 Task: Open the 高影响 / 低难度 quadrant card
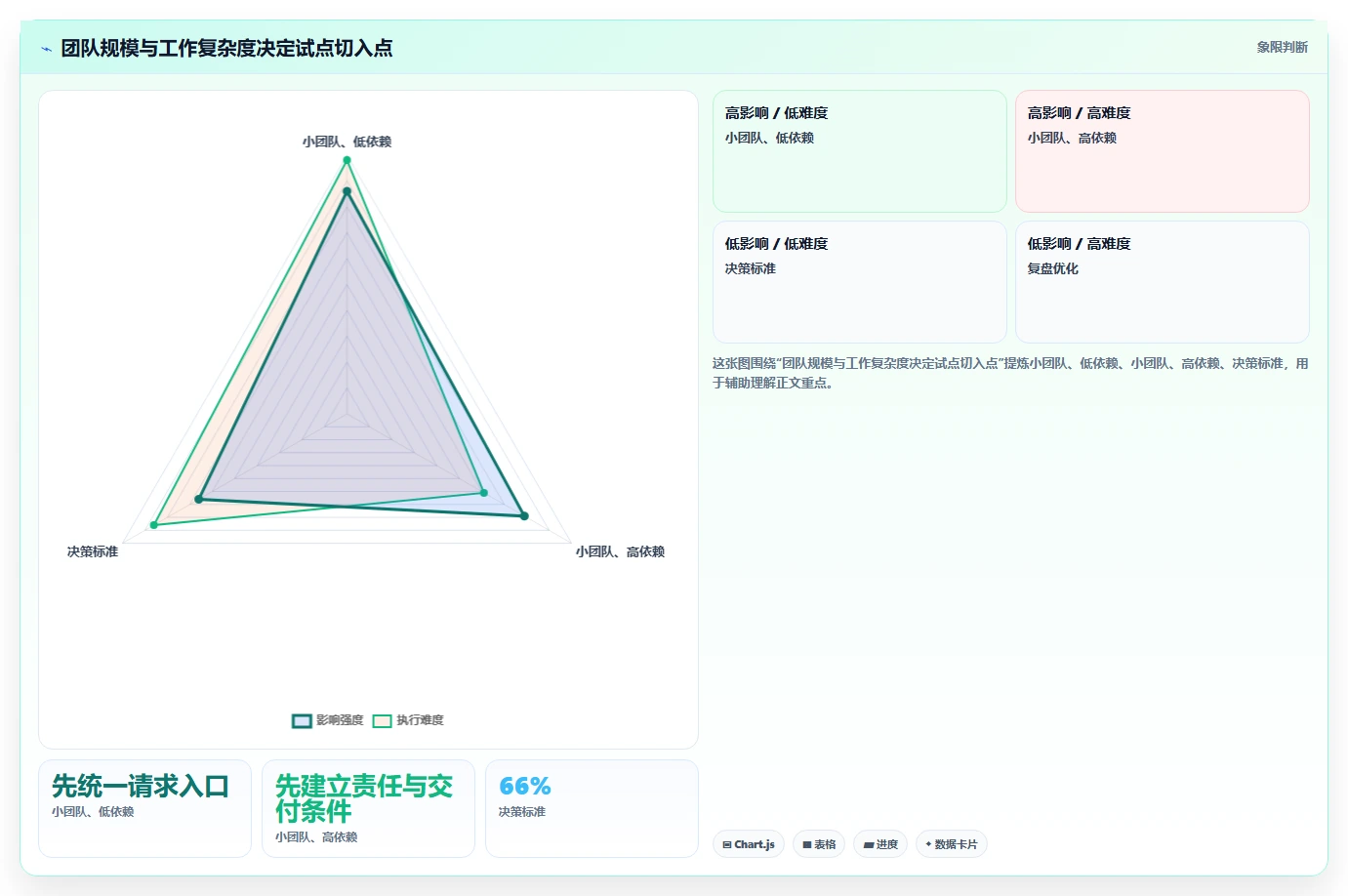860,151
